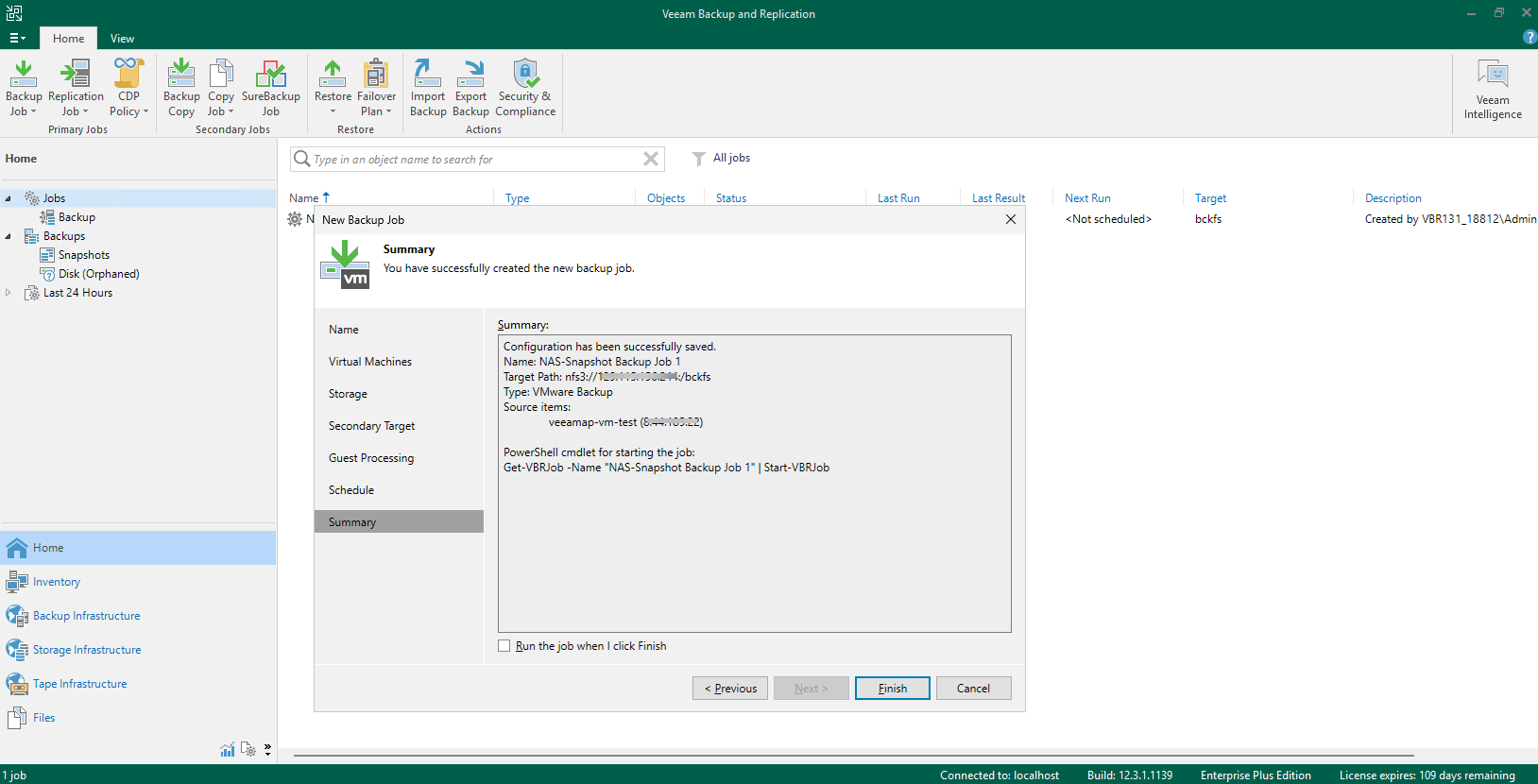This screenshot has width=1538, height=784.
Task: Go to the Secondary Target wizard step
Action: tap(399, 426)
